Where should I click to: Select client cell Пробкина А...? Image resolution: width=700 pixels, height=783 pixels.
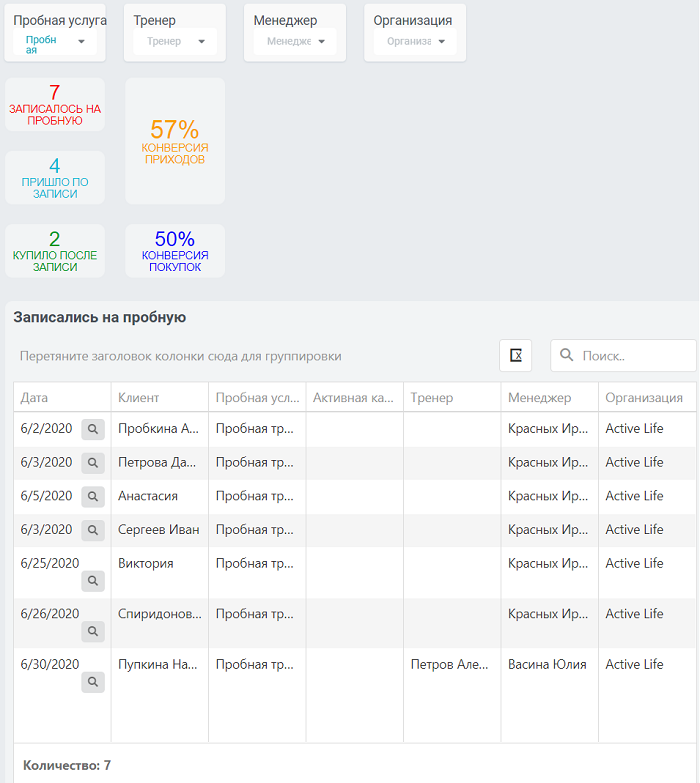click(x=158, y=428)
